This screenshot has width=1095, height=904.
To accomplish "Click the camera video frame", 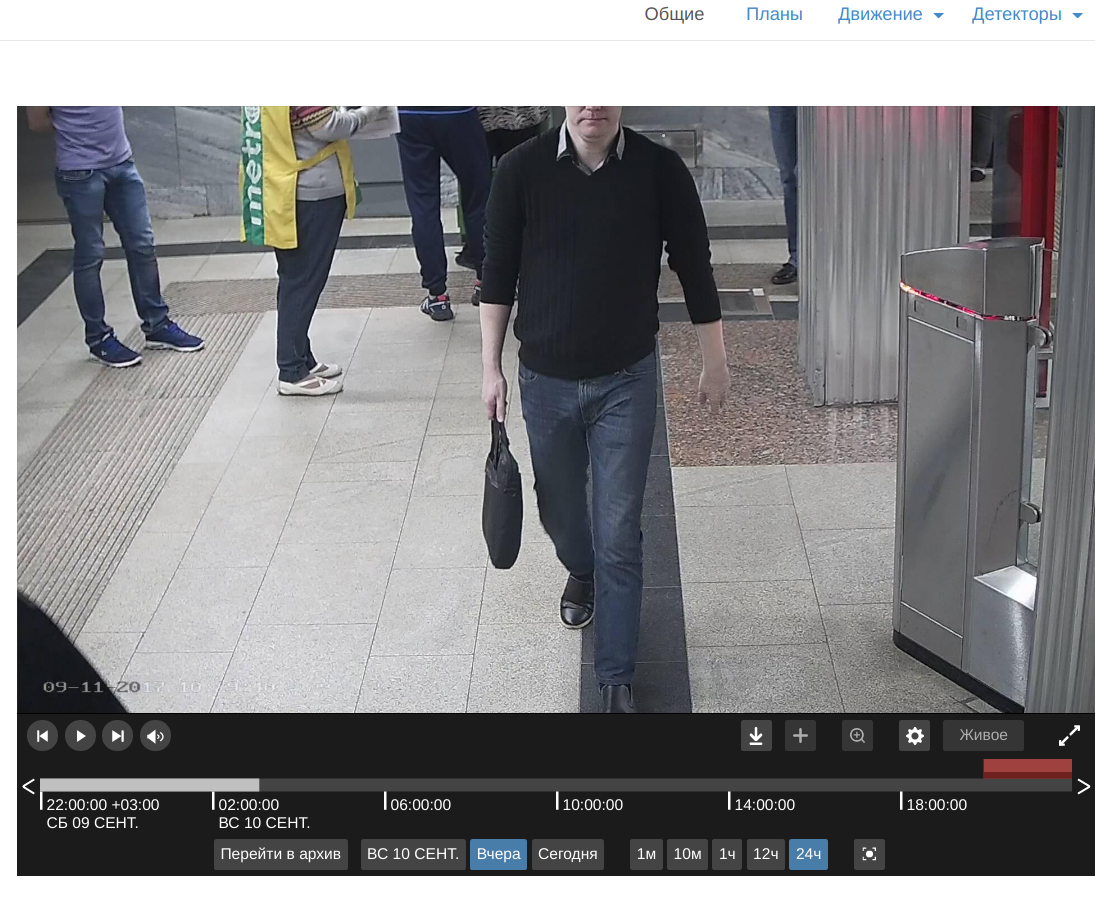I will (x=556, y=409).
